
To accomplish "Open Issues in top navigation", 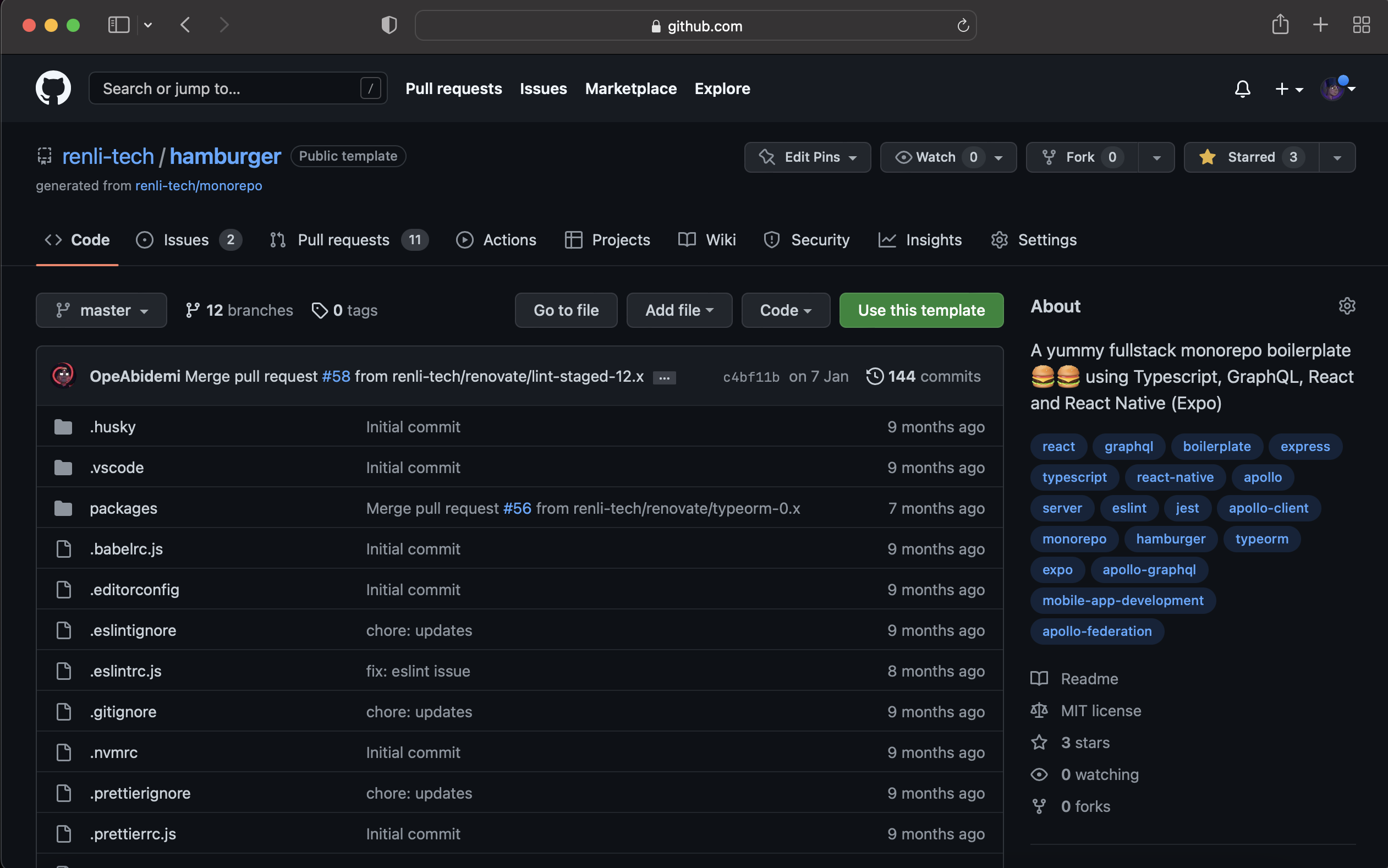I will coord(543,89).
